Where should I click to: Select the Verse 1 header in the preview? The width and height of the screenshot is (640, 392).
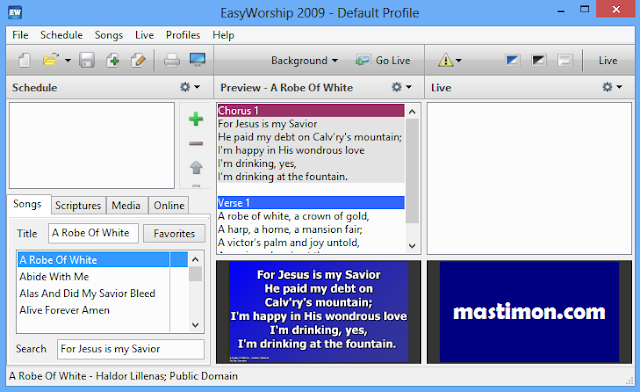(x=311, y=203)
